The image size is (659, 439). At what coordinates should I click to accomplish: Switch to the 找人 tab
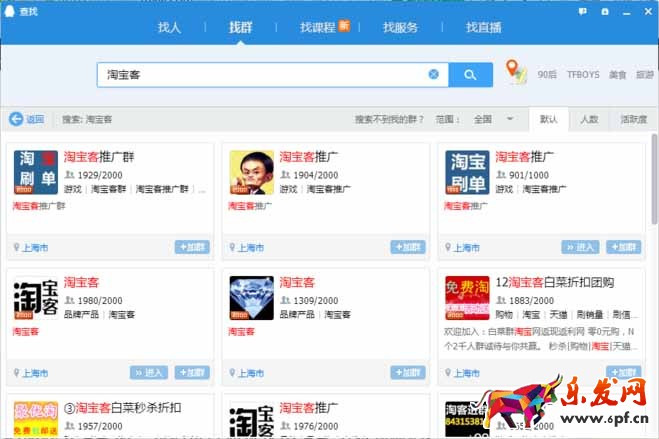coord(169,27)
